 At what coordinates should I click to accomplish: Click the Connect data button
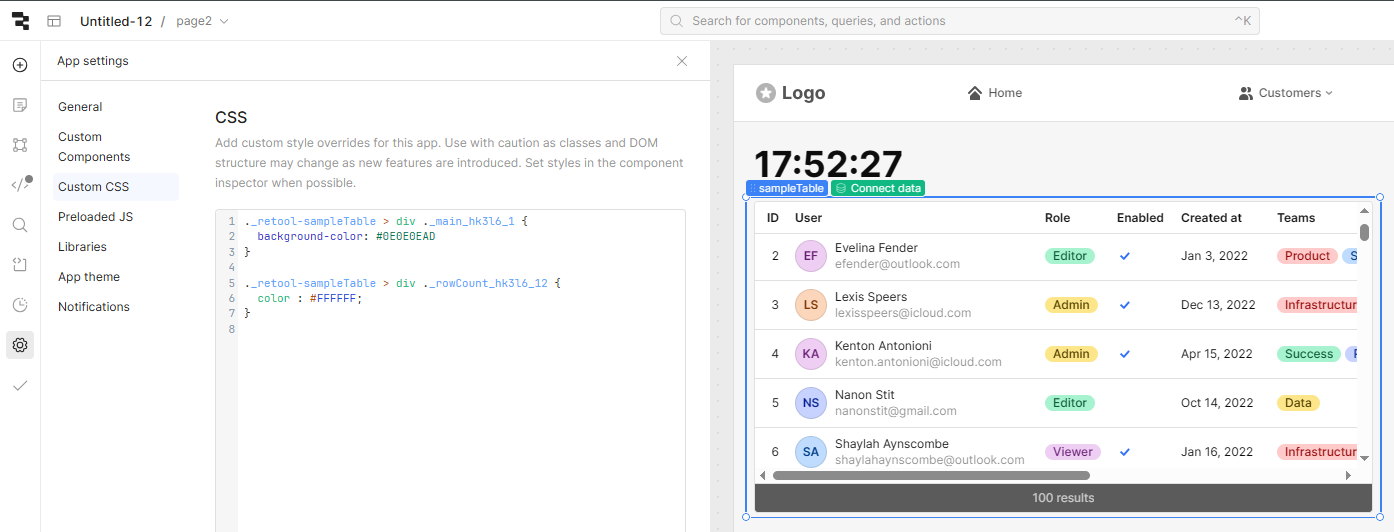[878, 188]
